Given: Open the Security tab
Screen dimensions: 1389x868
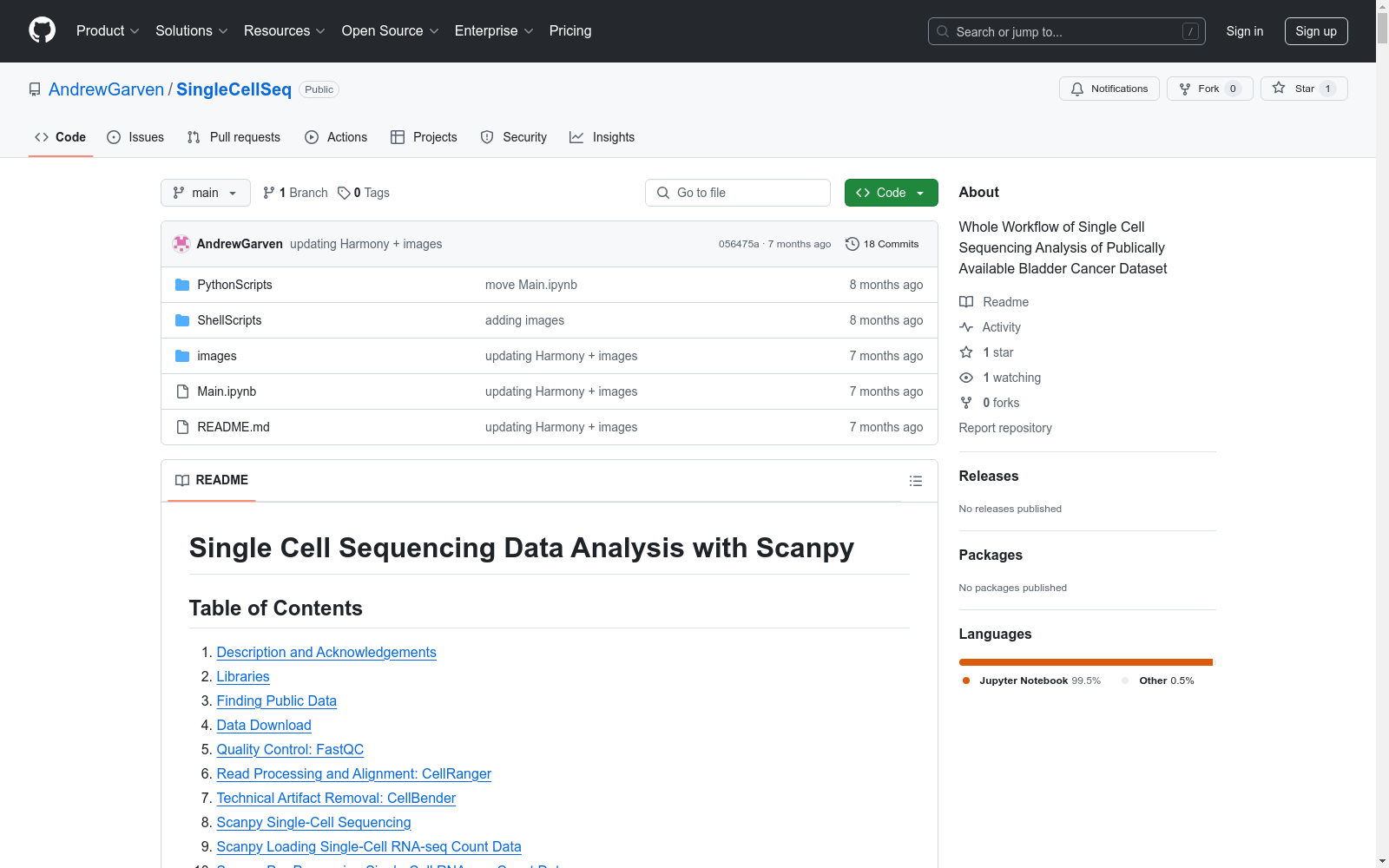Looking at the screenshot, I should point(514,137).
